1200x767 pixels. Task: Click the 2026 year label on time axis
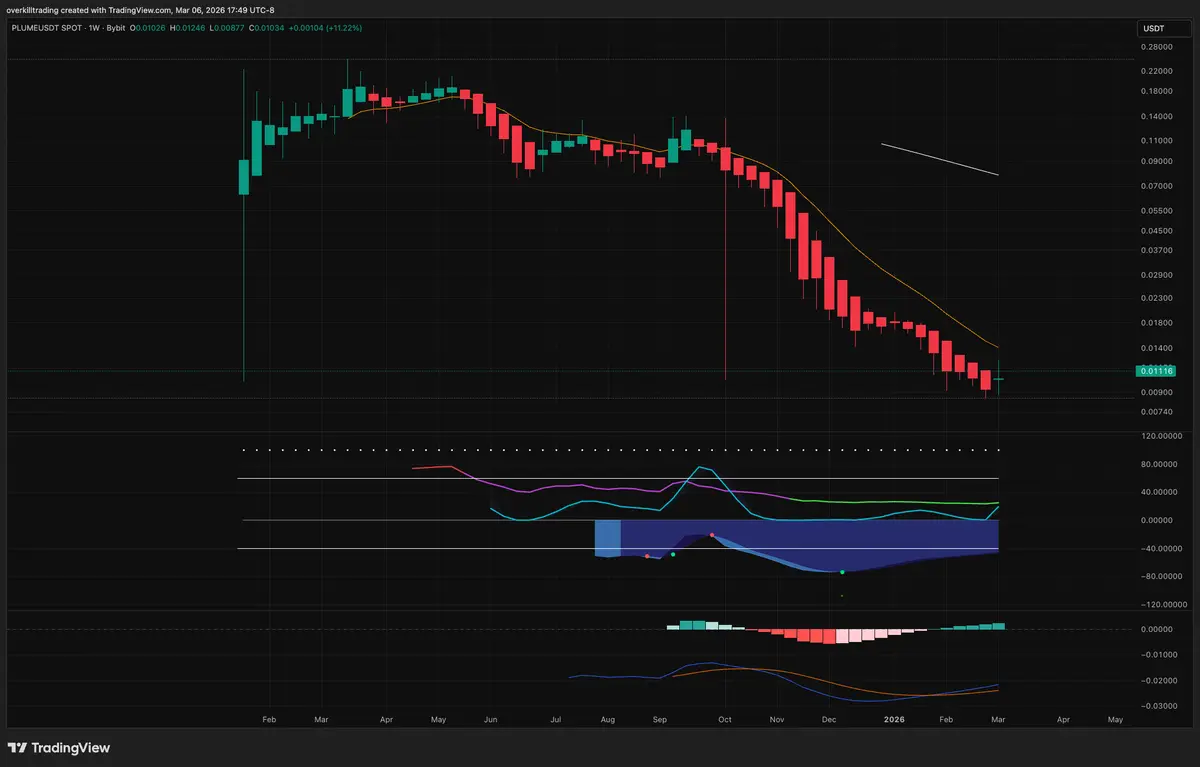tap(895, 719)
